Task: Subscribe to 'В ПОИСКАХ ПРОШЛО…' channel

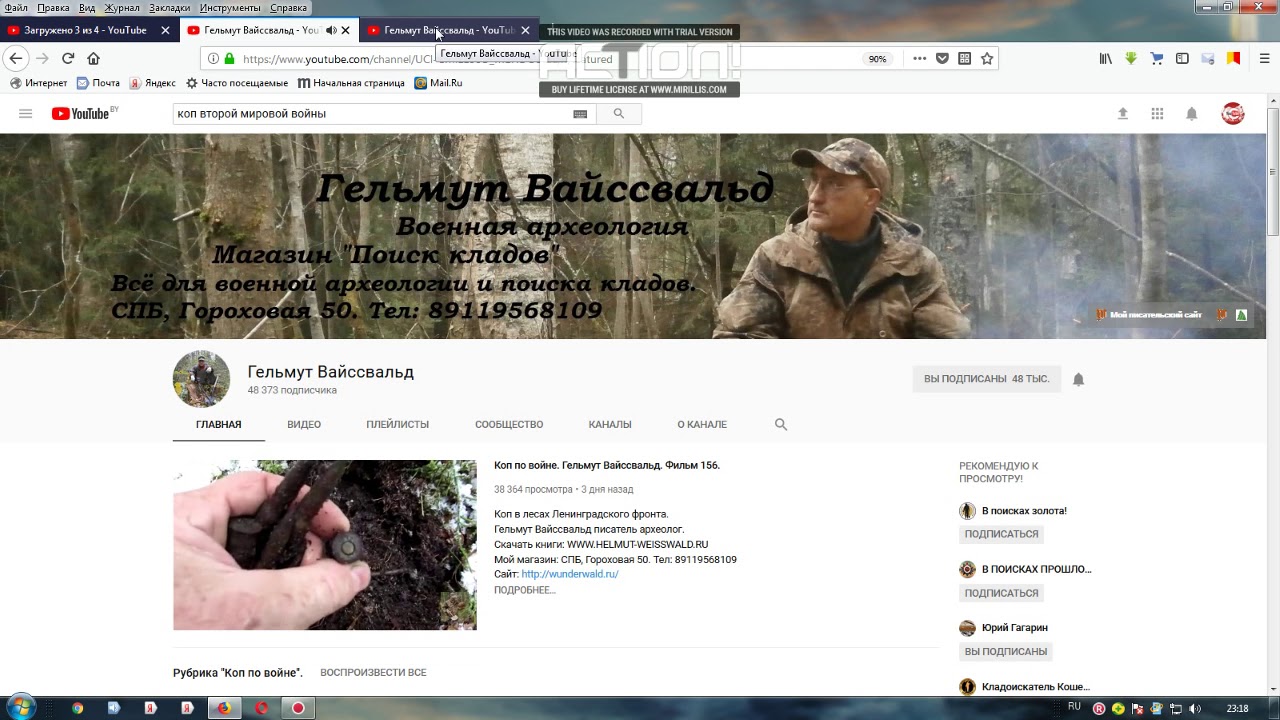Action: (1001, 593)
